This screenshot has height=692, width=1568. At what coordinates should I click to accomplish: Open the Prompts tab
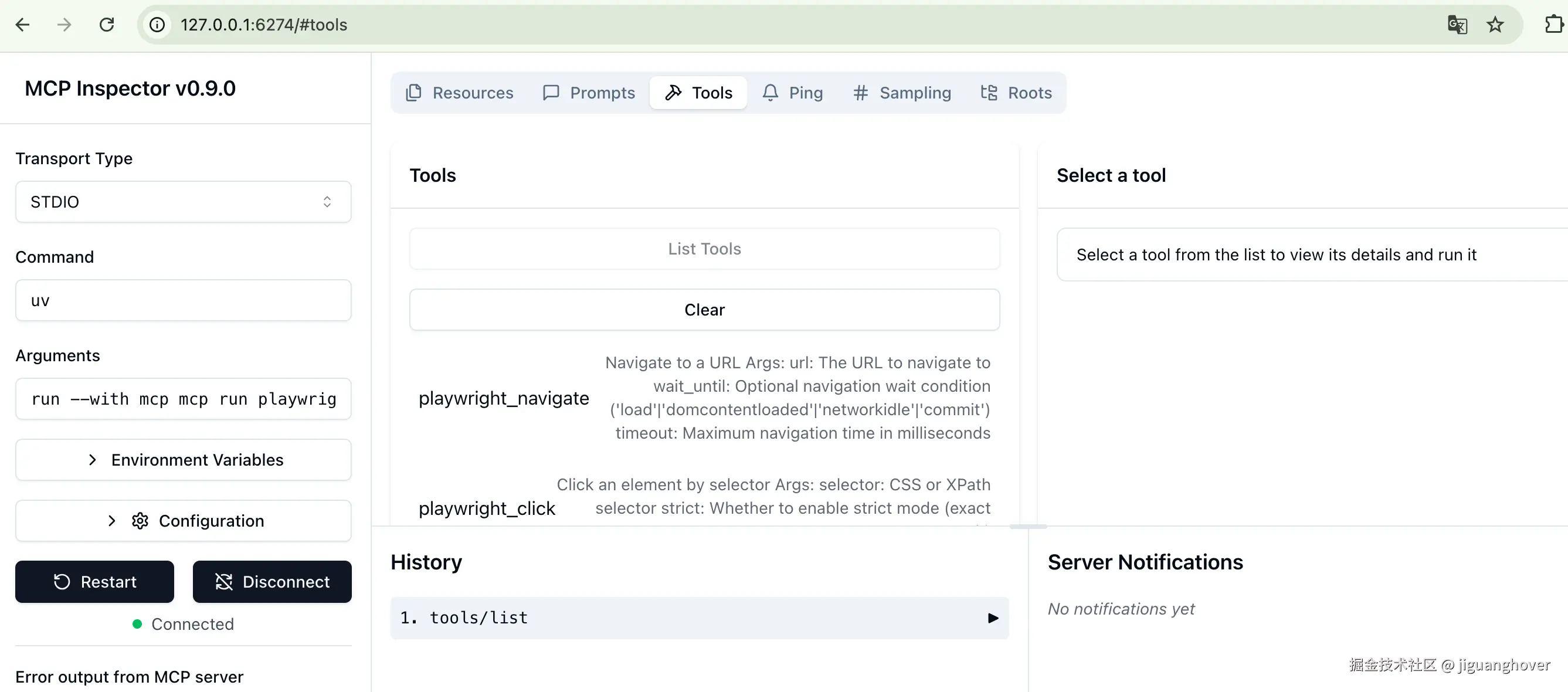589,93
